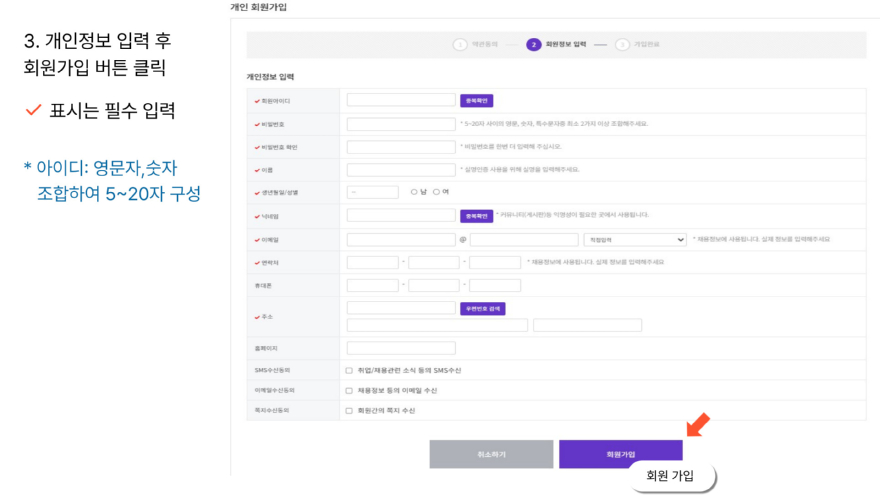Screen dimensions: 880x495
Task: Select the 남 gender radio button
Action: [x=414, y=192]
